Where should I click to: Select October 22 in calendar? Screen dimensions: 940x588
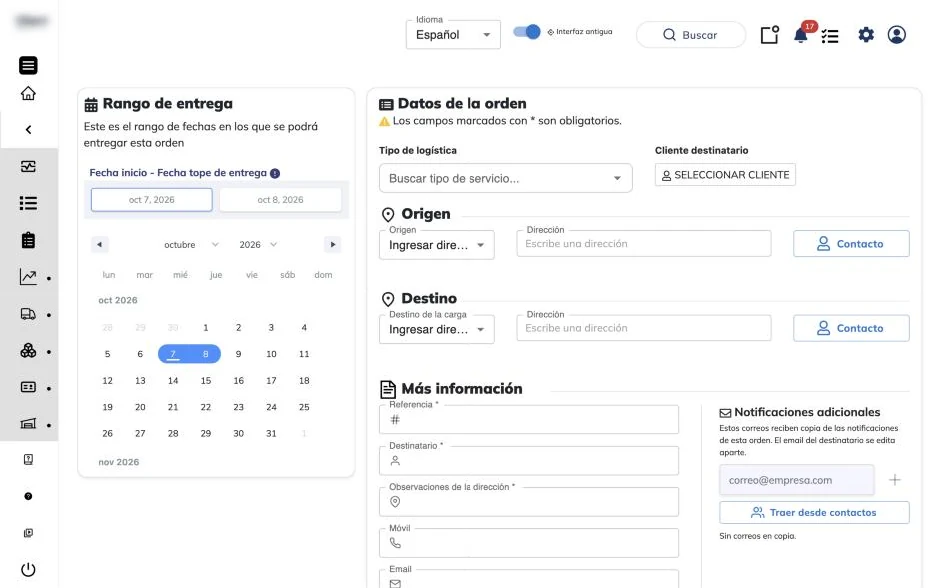(206, 407)
